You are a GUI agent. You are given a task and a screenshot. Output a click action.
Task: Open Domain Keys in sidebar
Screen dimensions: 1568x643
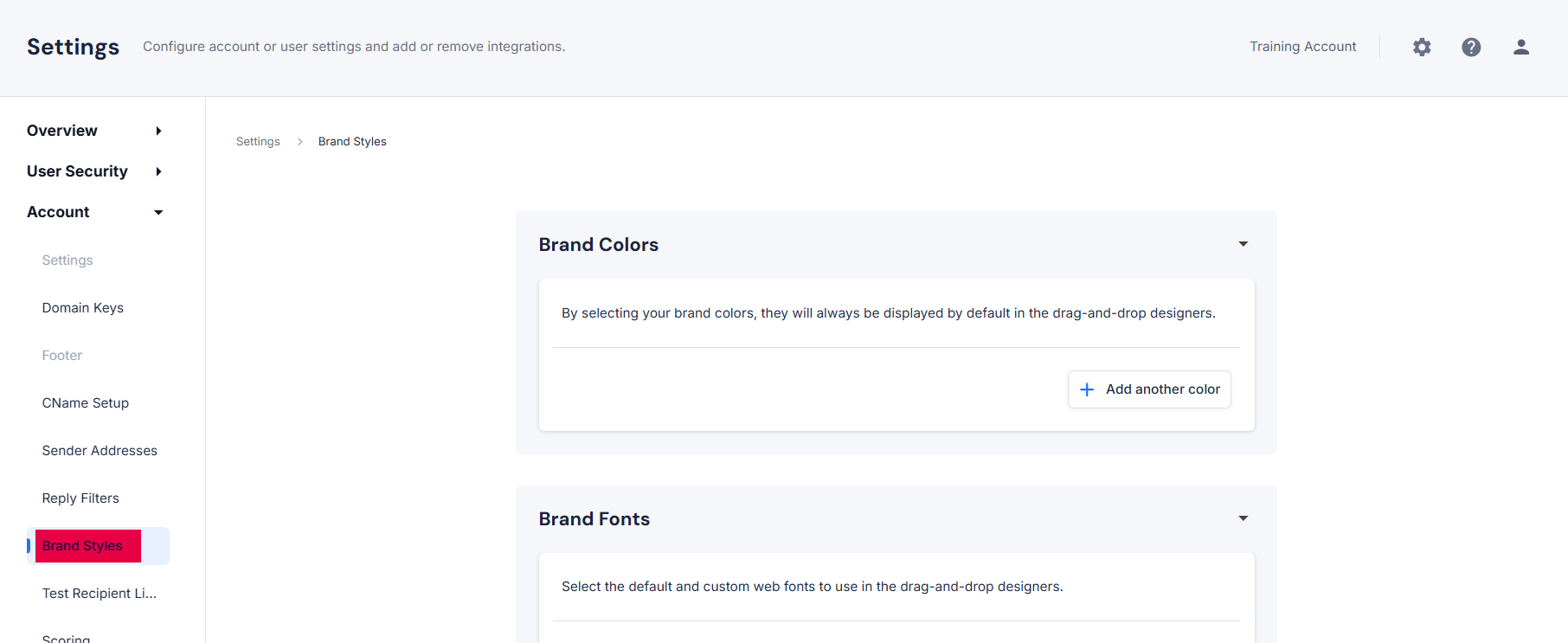[x=83, y=308]
